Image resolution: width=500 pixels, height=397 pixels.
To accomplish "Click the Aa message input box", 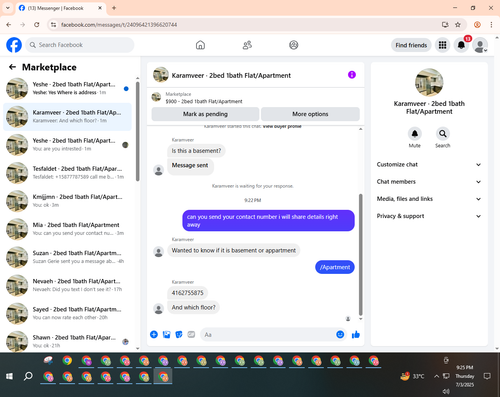I will coord(268,334).
